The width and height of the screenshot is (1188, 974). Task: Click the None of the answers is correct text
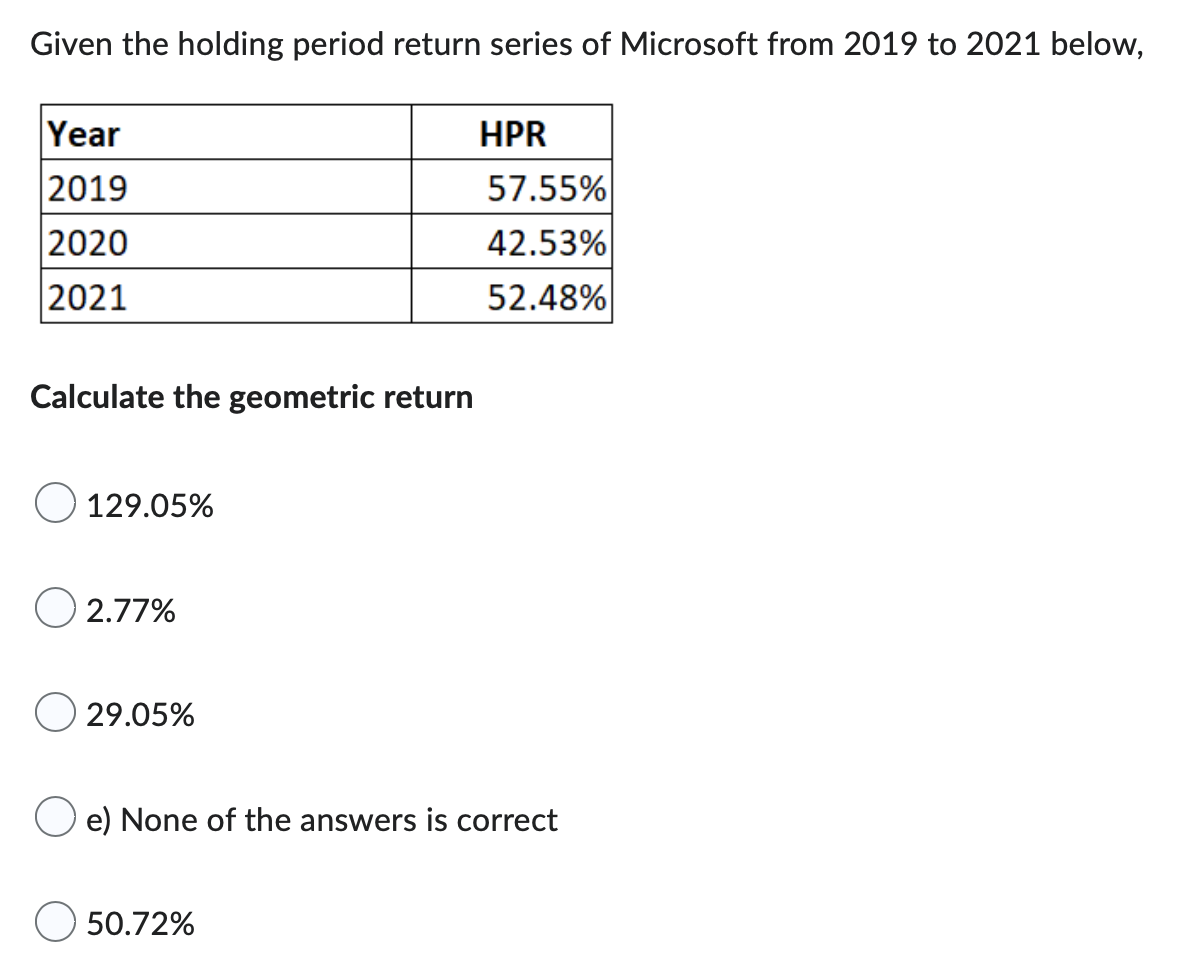322,820
